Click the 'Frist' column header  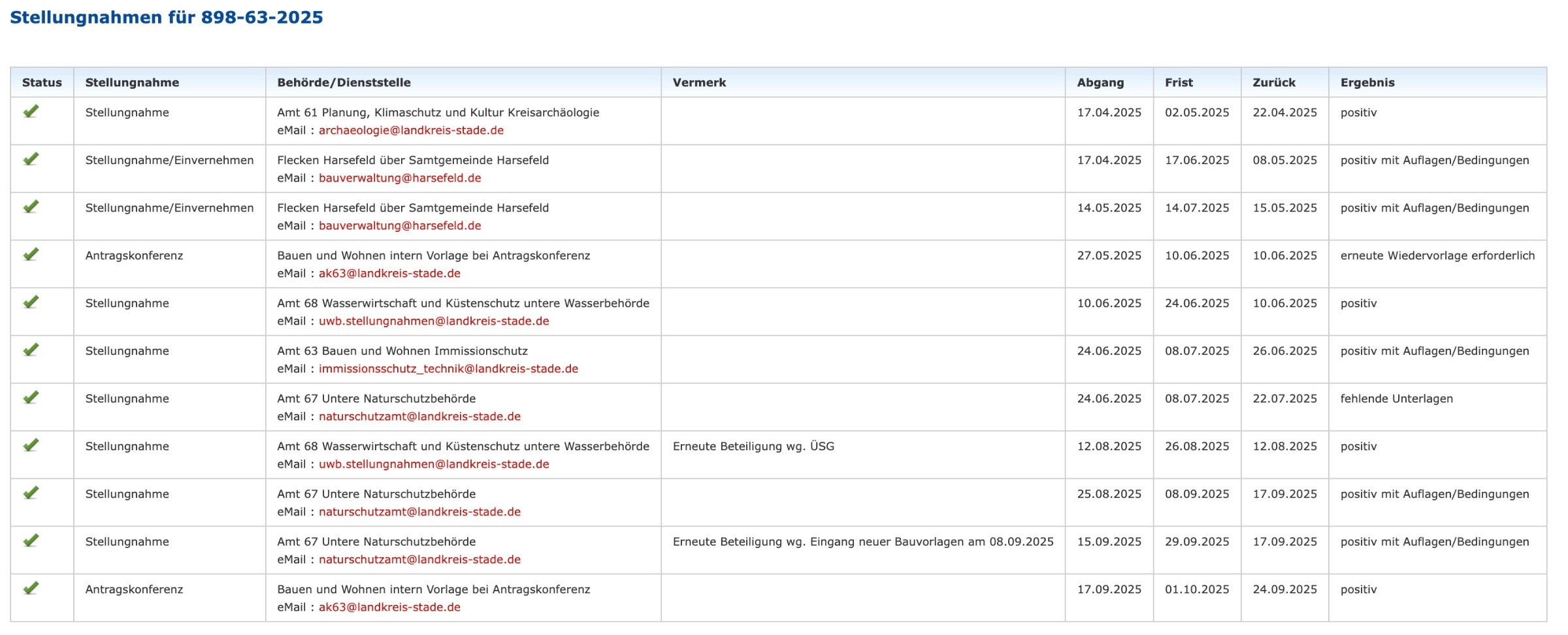1179,82
